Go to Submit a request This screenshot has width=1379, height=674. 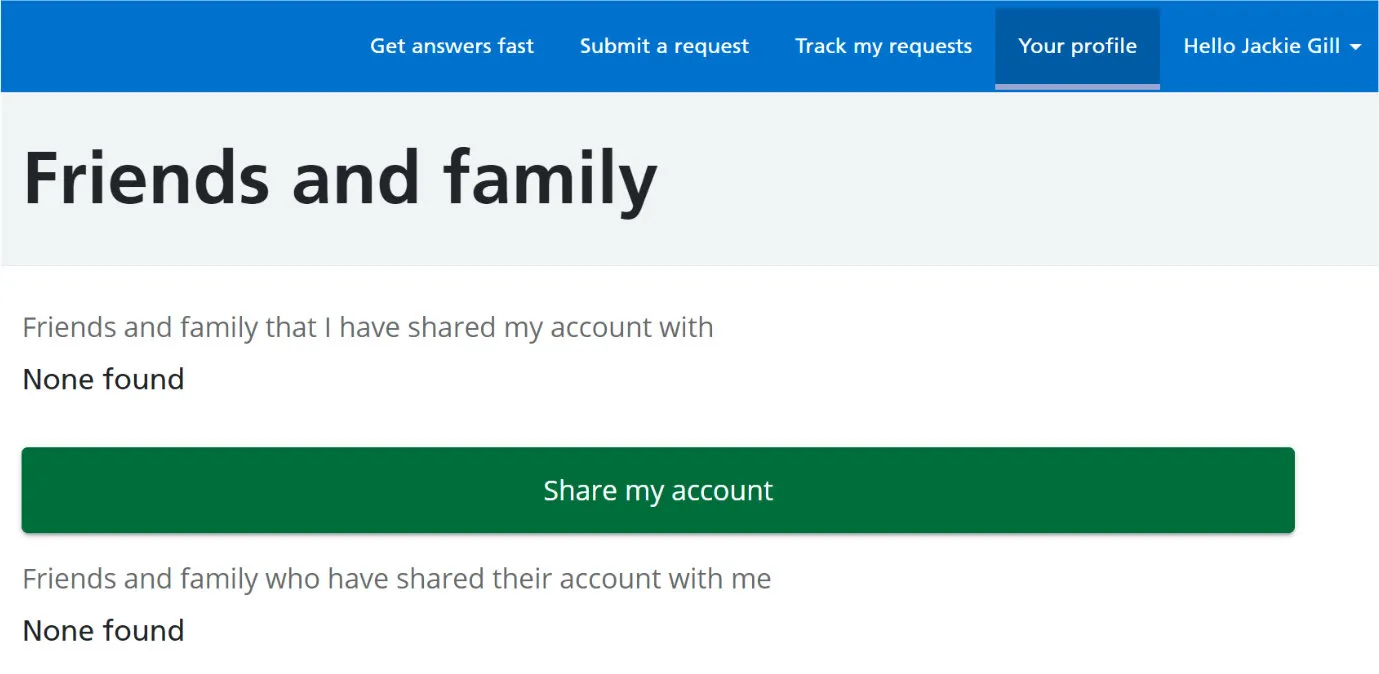click(x=664, y=46)
